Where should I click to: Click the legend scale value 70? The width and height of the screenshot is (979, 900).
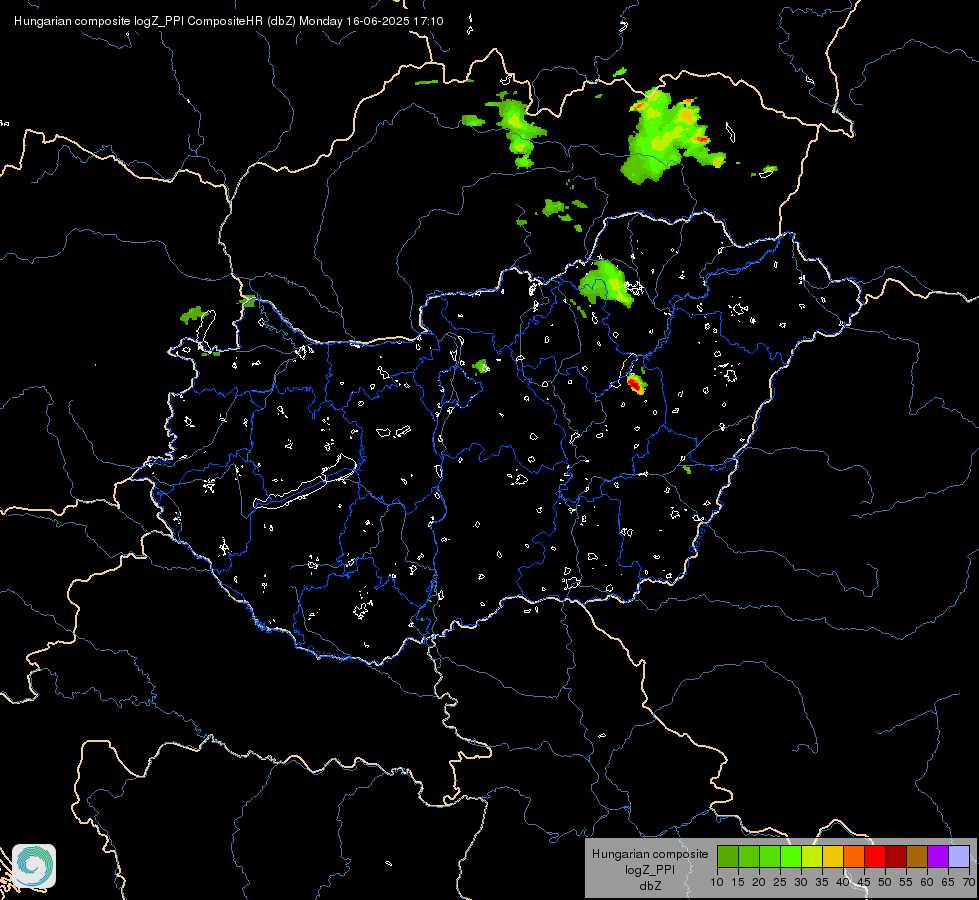click(x=969, y=882)
